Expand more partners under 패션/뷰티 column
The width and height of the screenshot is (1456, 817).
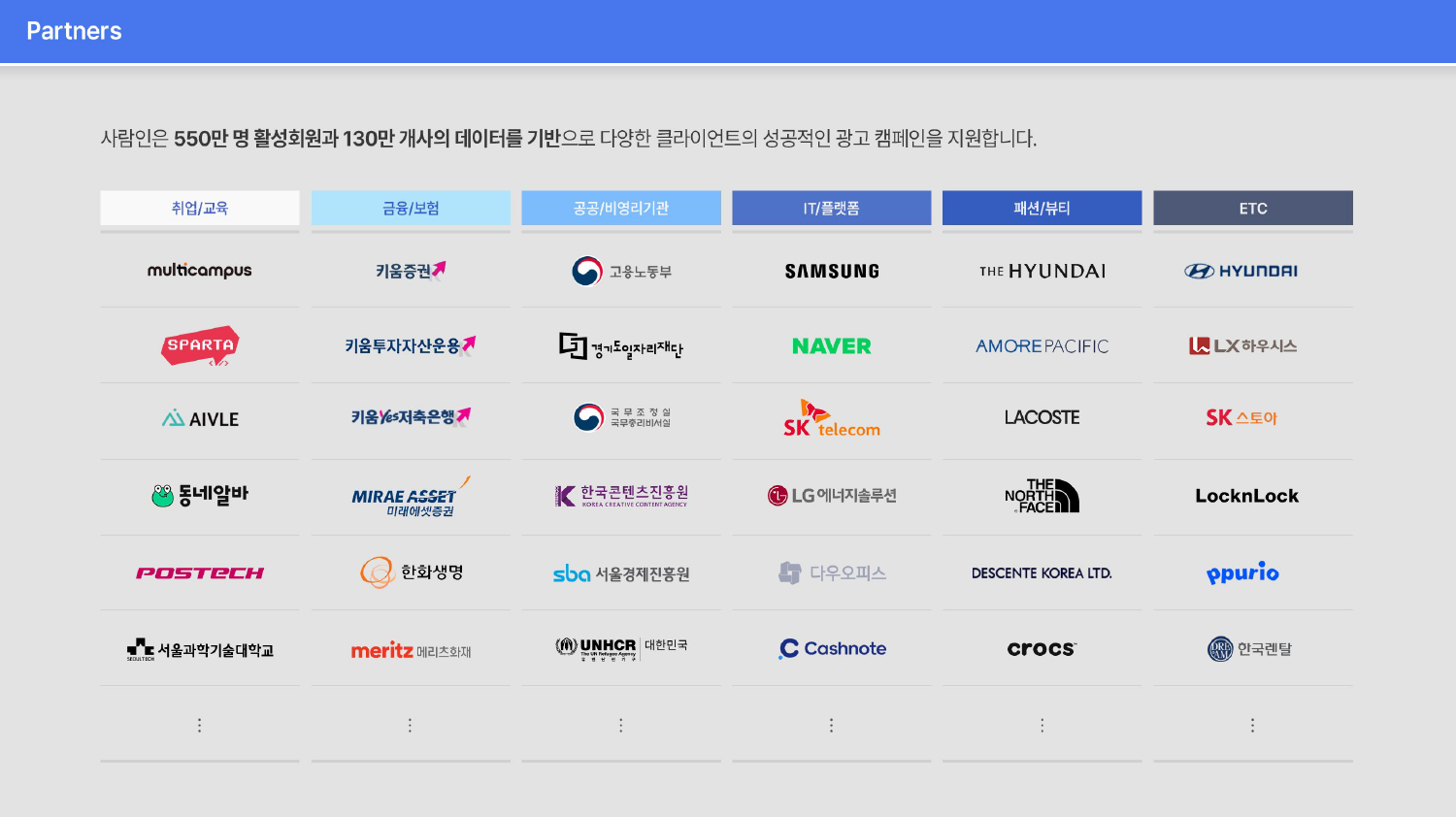pos(1042,725)
